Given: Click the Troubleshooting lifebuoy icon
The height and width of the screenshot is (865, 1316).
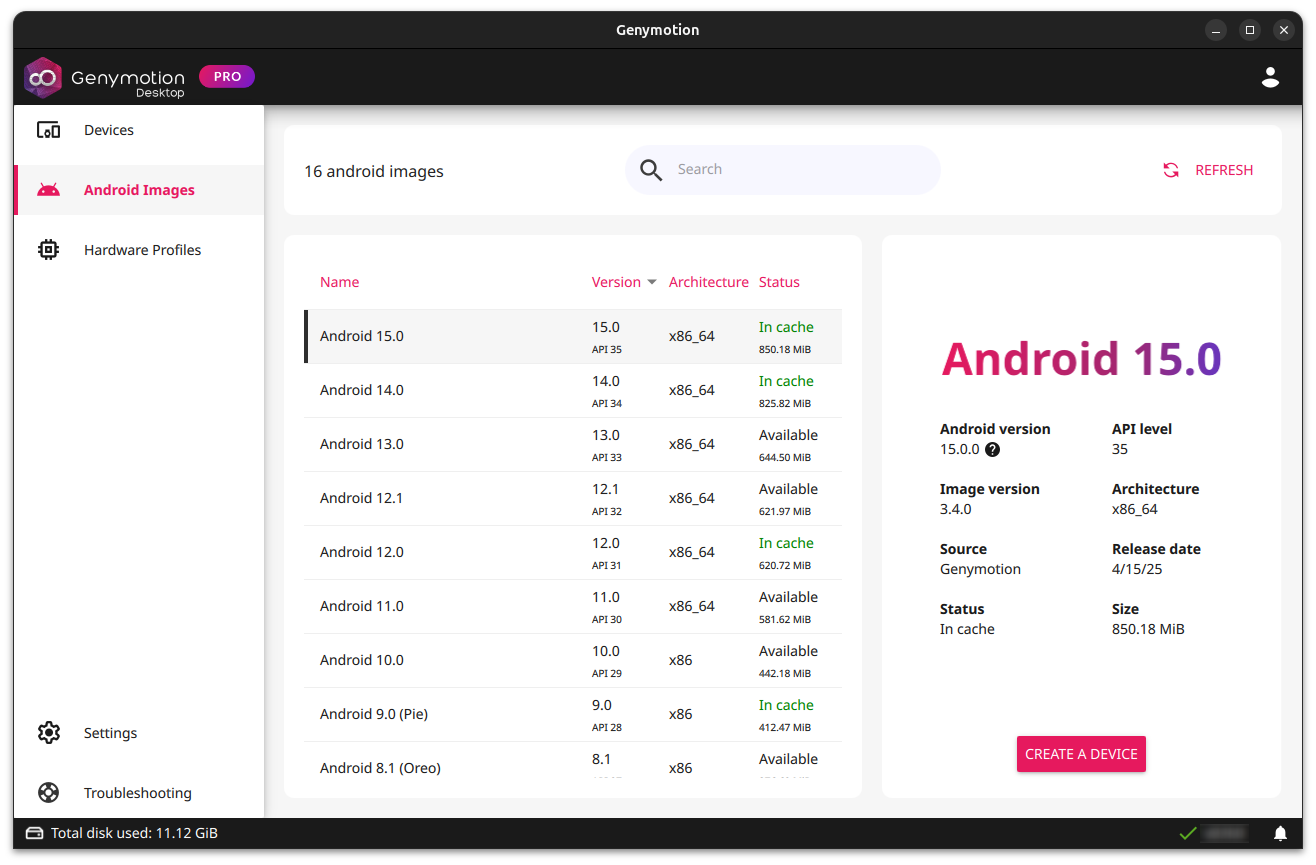Looking at the screenshot, I should [x=48, y=792].
